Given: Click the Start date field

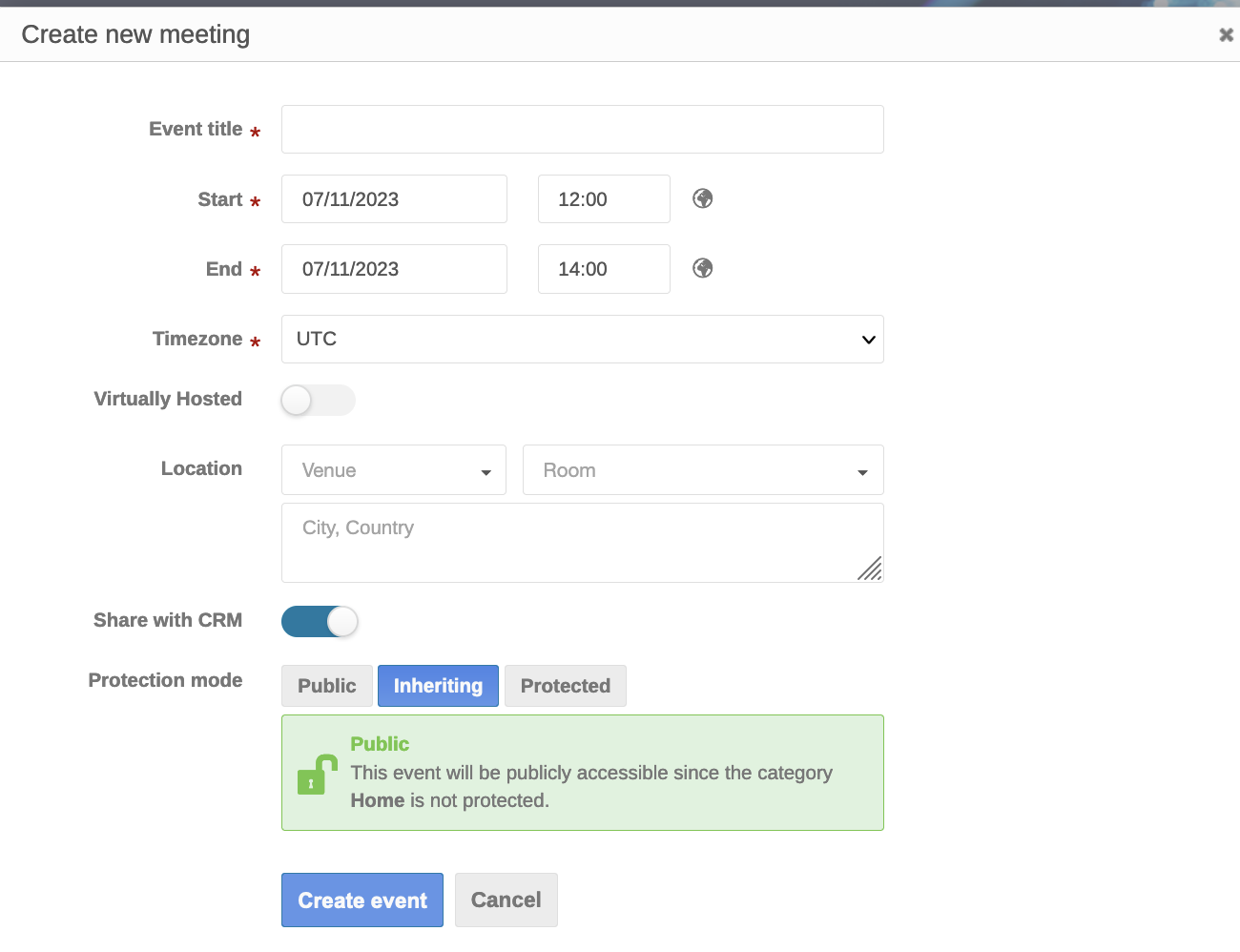Looking at the screenshot, I should point(393,199).
